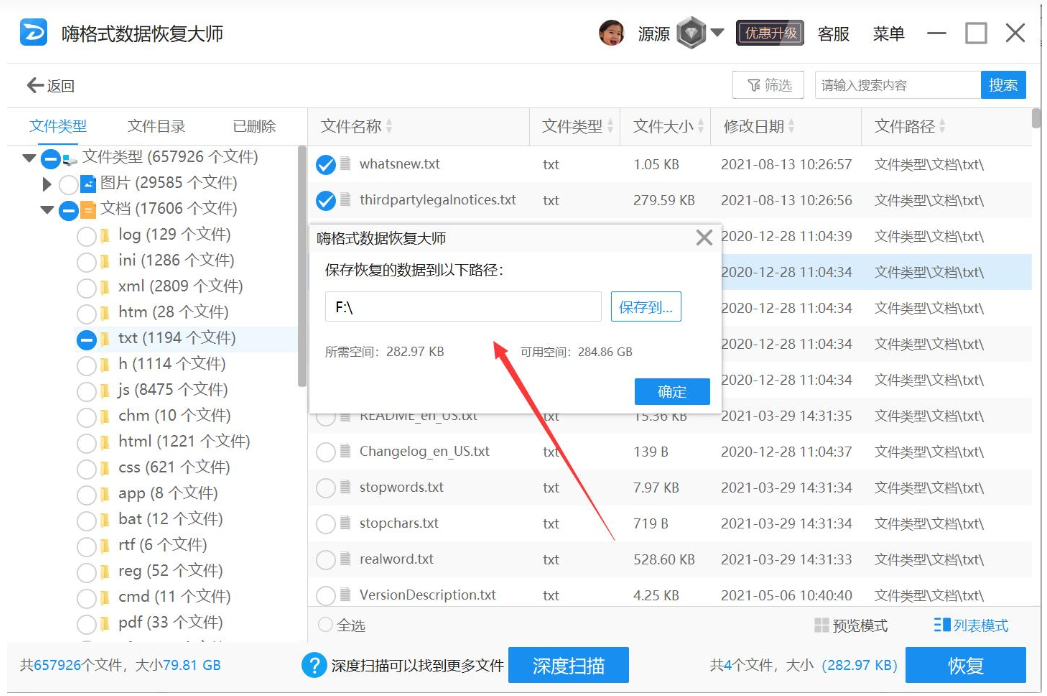Open the 筛选 filter funnel
1047x696 pixels.
coord(768,86)
